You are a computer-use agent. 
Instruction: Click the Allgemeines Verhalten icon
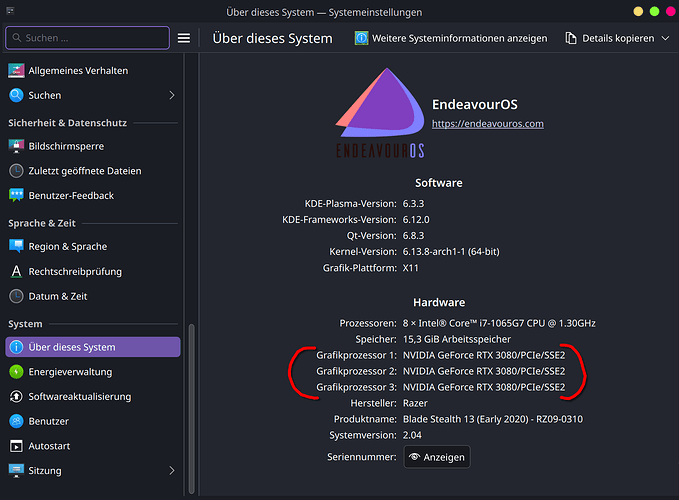coord(16,71)
